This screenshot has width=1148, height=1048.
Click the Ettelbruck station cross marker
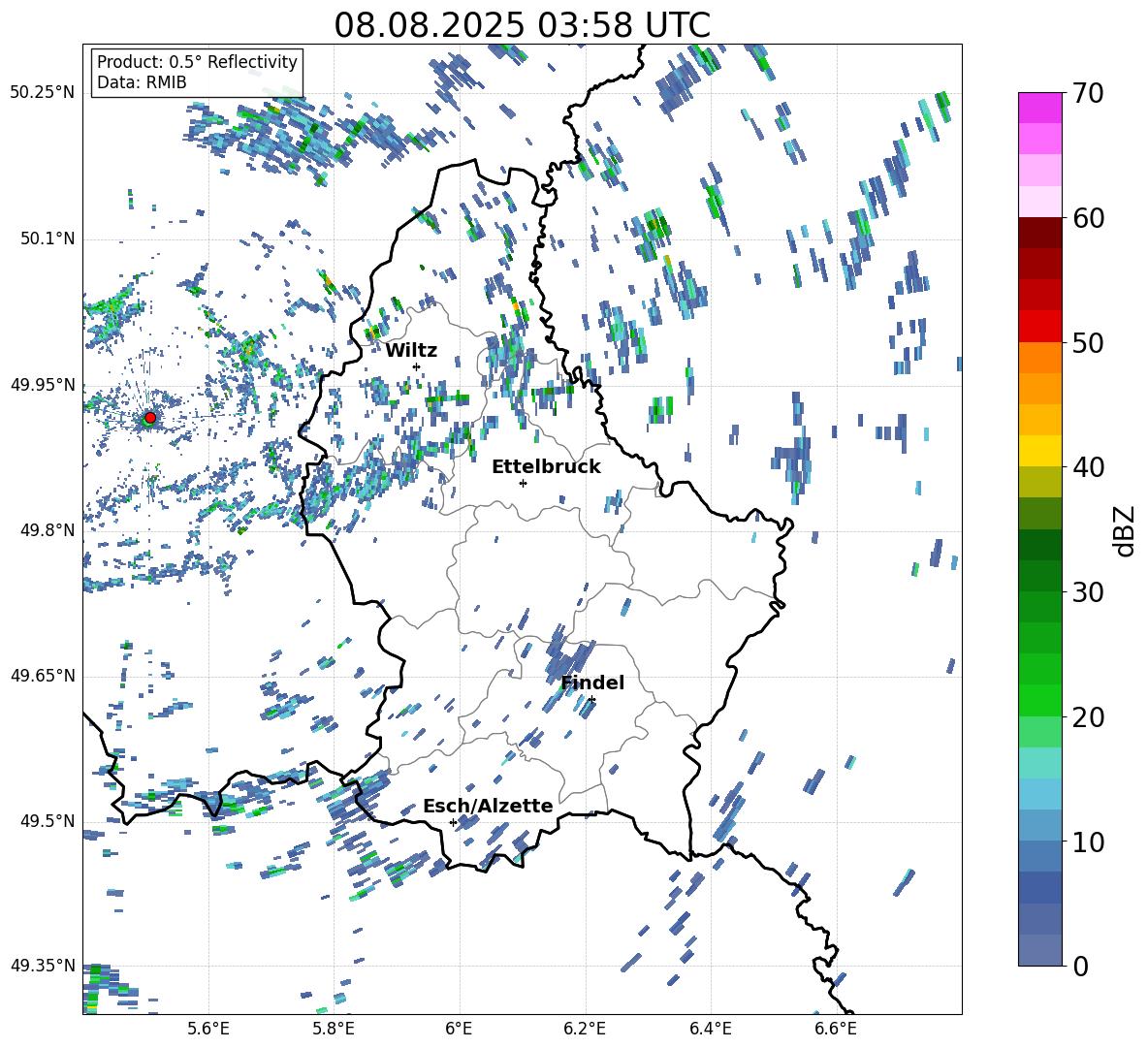coord(523,483)
